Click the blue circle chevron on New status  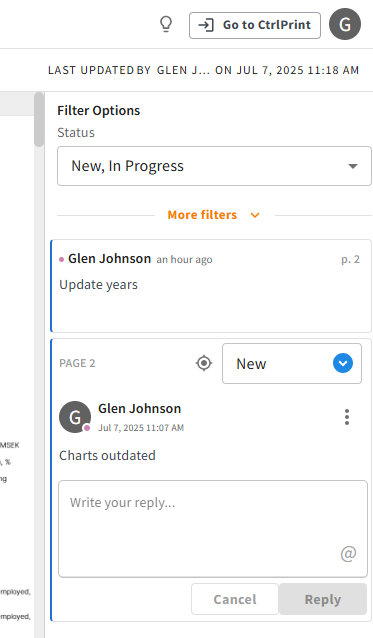coord(343,363)
